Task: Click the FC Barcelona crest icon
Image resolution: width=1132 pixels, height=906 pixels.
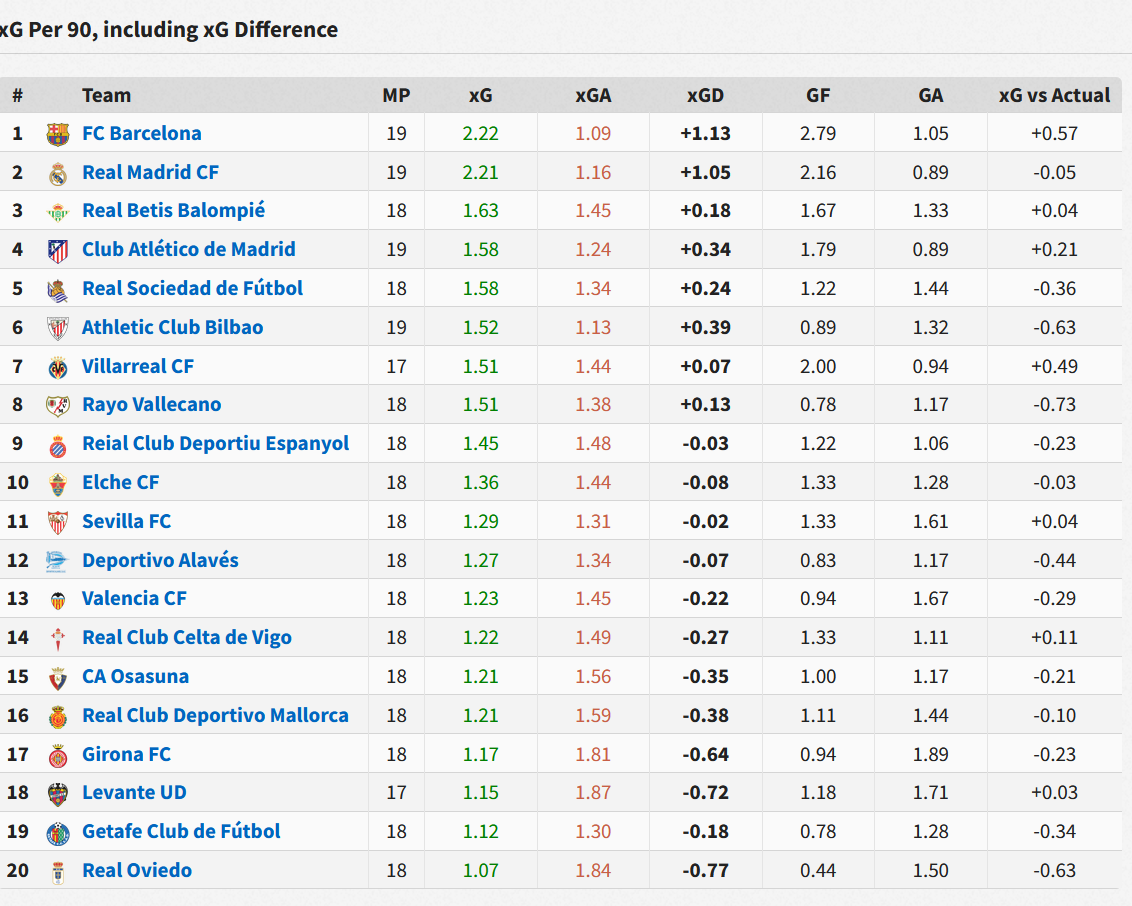Action: coord(58,134)
